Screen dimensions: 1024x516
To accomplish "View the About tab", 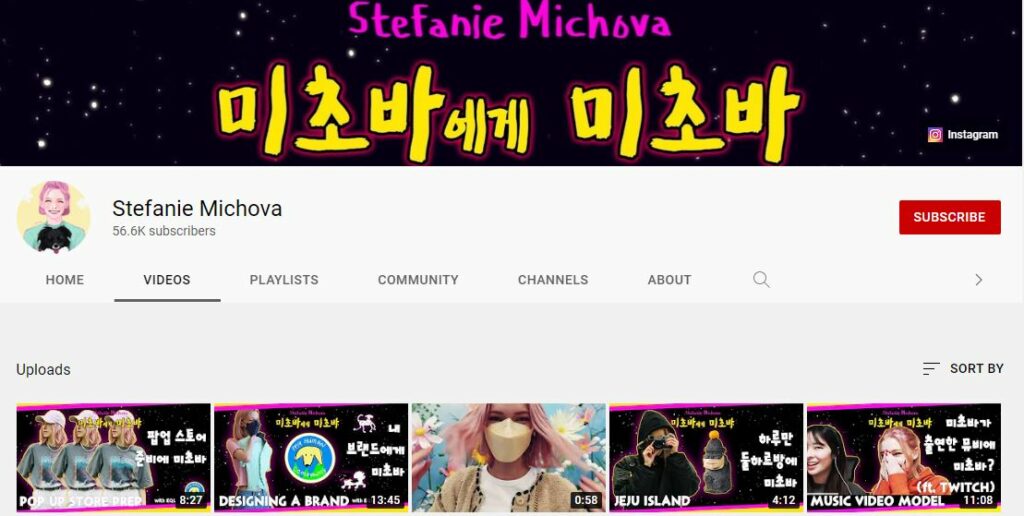I will pos(669,280).
